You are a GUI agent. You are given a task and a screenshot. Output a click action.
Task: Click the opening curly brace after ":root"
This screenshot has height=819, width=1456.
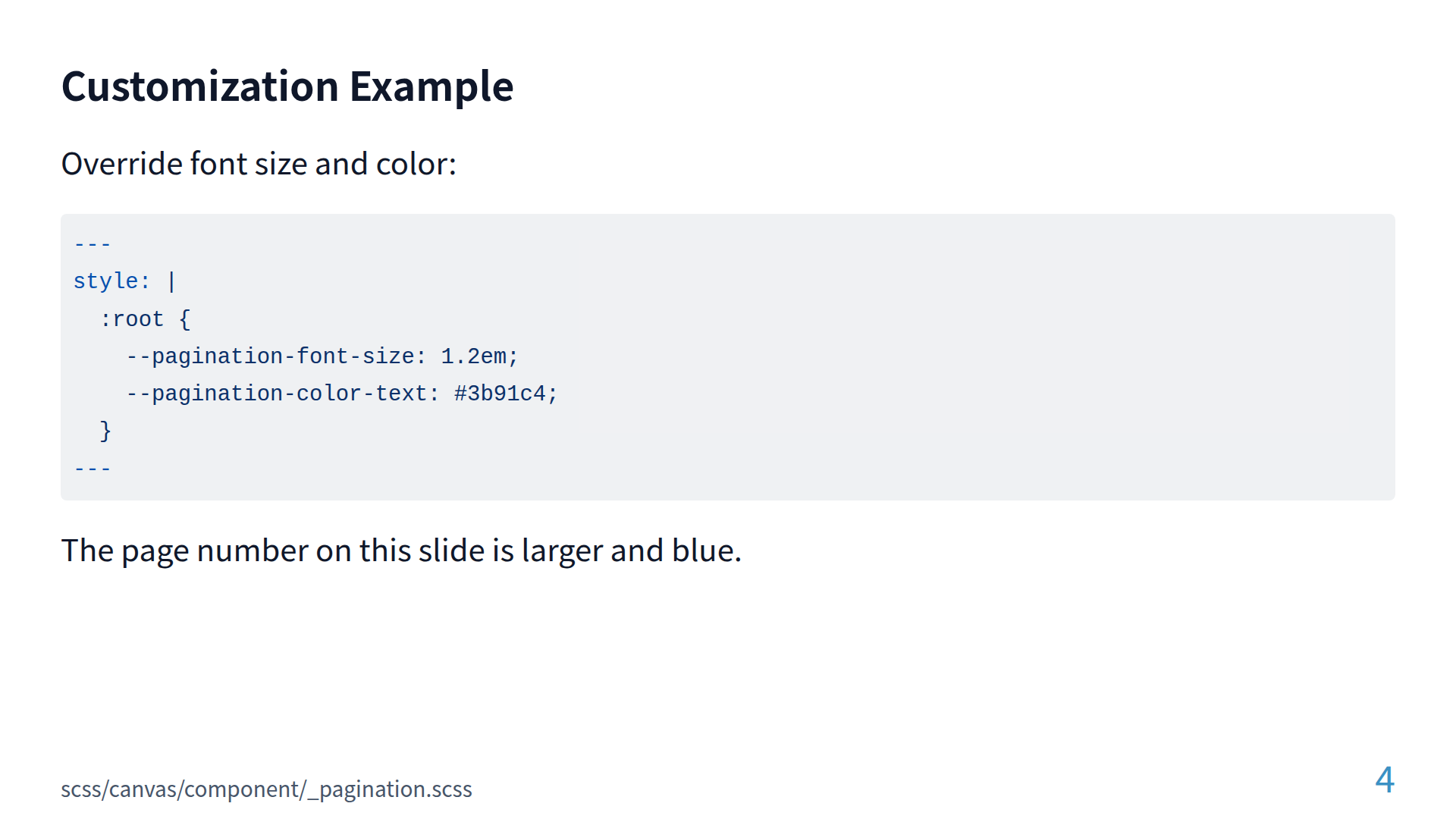click(x=184, y=319)
